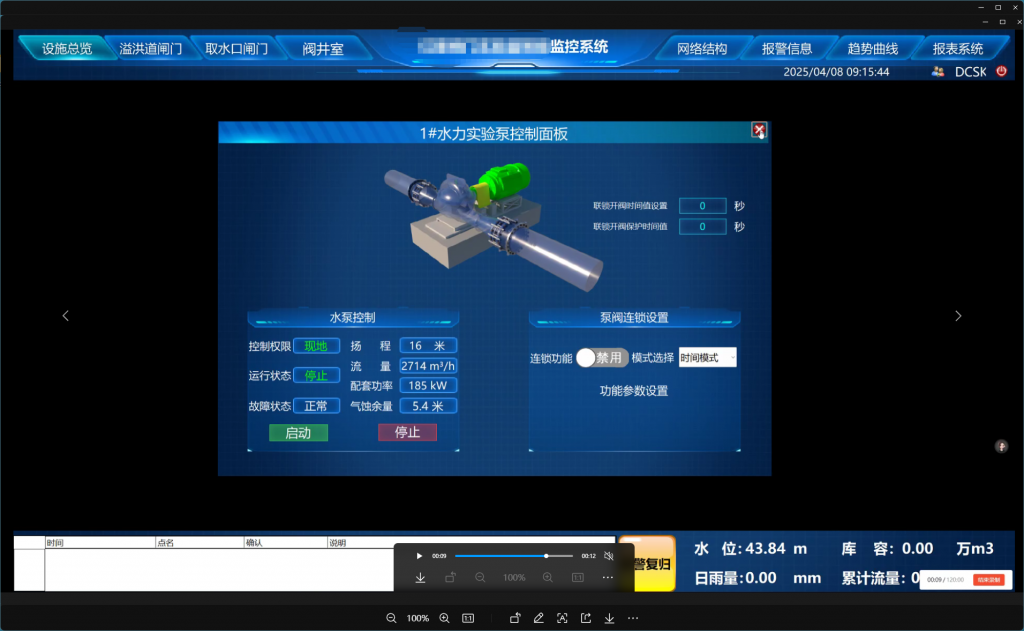Click the red power logout icon
This screenshot has height=631, width=1024.
(1001, 71)
